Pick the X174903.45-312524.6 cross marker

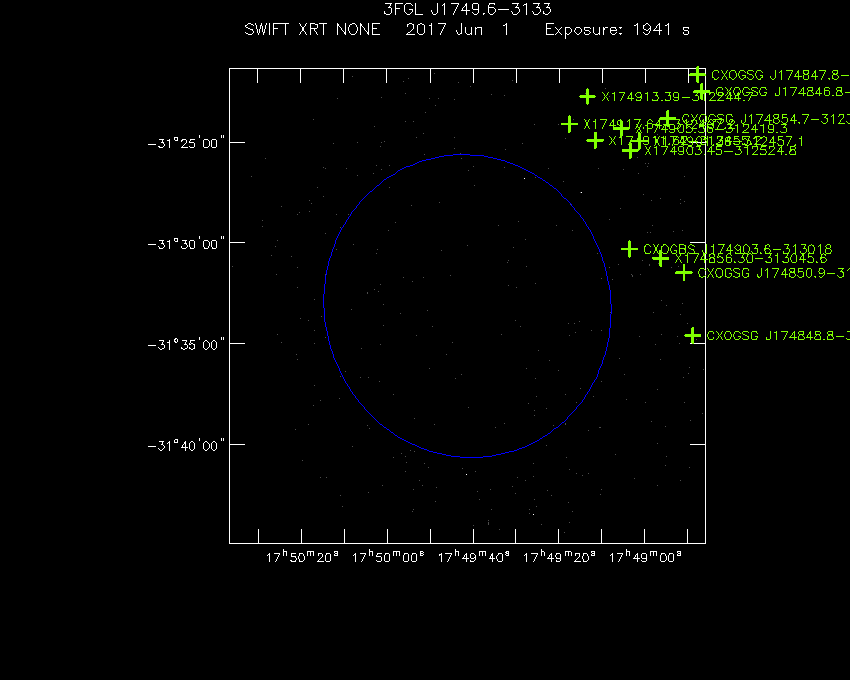(629, 150)
